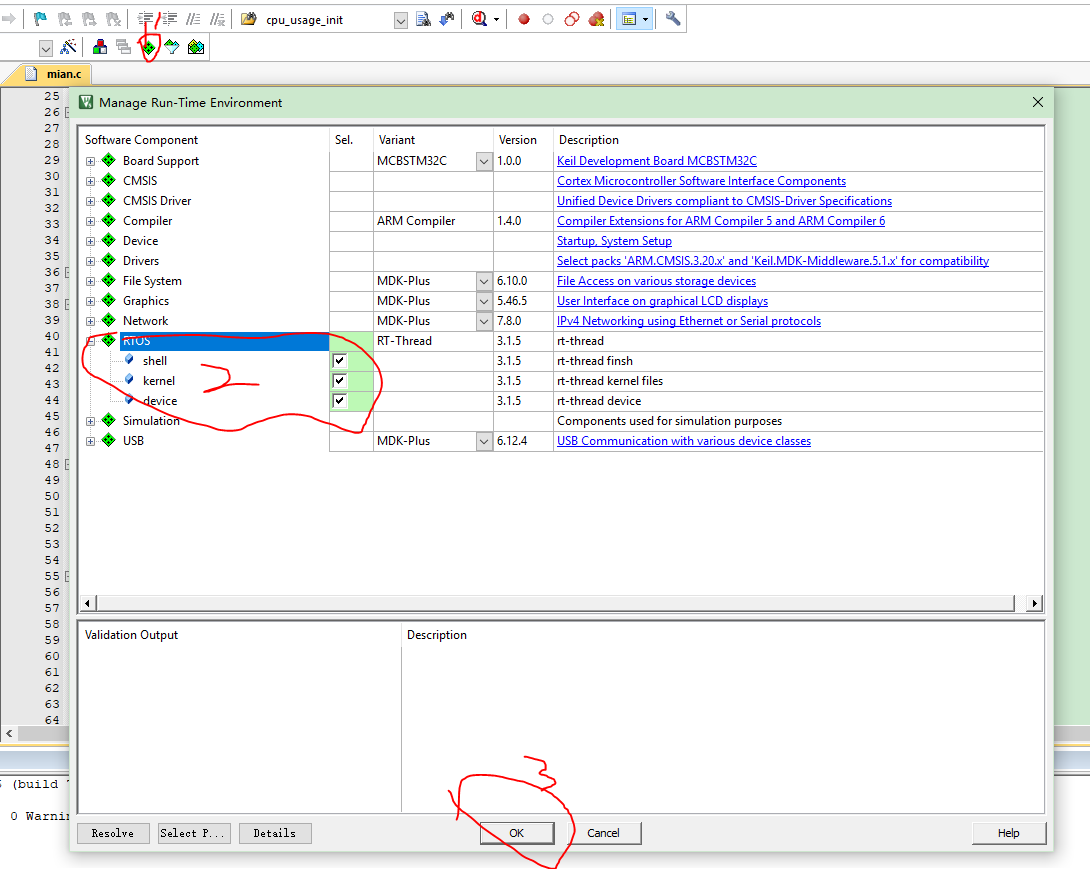
Task: Toggle the device component checkbox
Action: click(339, 401)
